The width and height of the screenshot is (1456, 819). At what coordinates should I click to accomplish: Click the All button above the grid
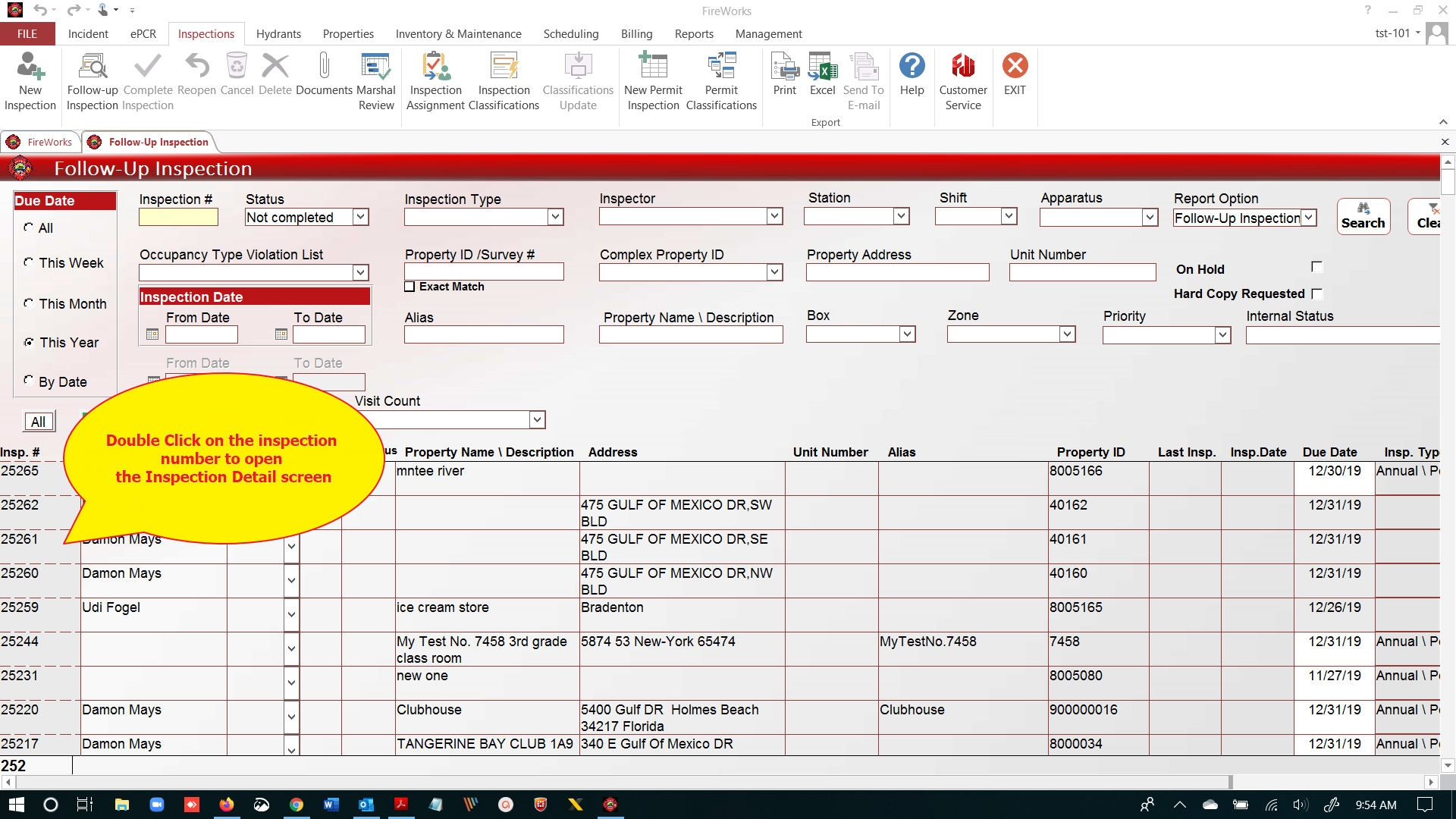coord(39,422)
